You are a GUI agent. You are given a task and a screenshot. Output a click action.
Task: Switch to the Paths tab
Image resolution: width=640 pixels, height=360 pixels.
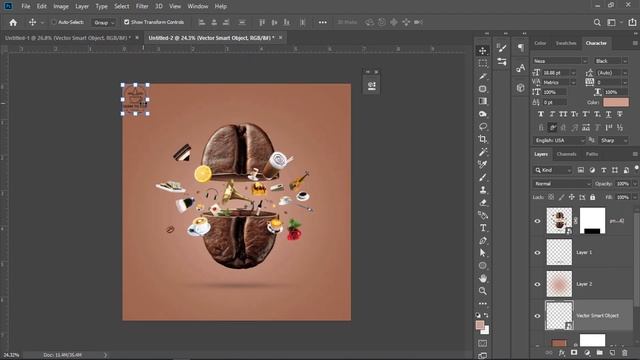(592, 154)
